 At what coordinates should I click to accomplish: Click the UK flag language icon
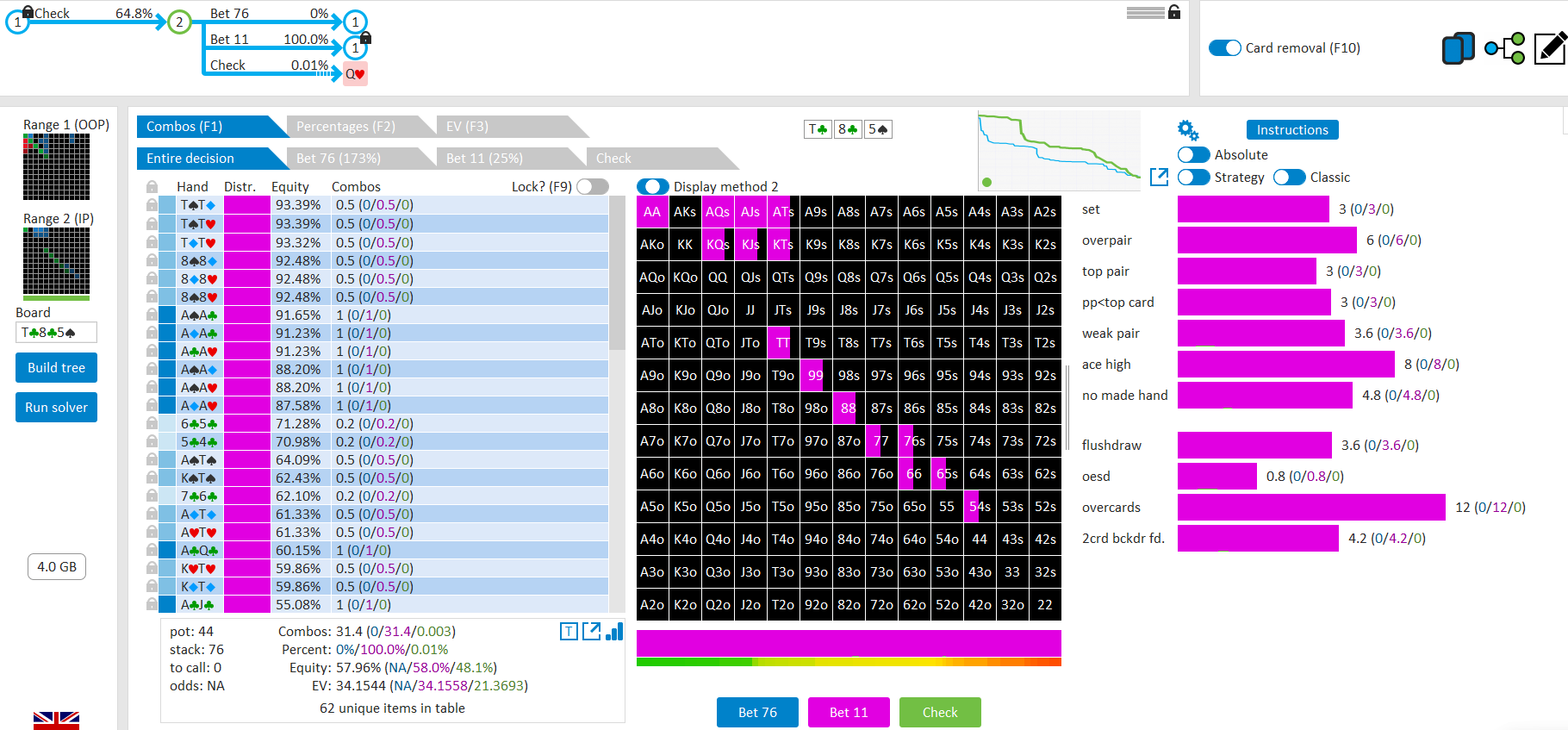click(56, 721)
